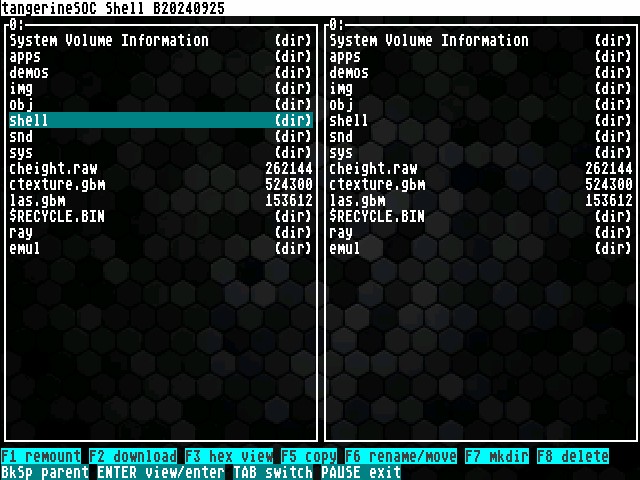Select 'shell' directory in right panel
Viewport: 640px width, 480px height.
pyautogui.click(x=481, y=120)
